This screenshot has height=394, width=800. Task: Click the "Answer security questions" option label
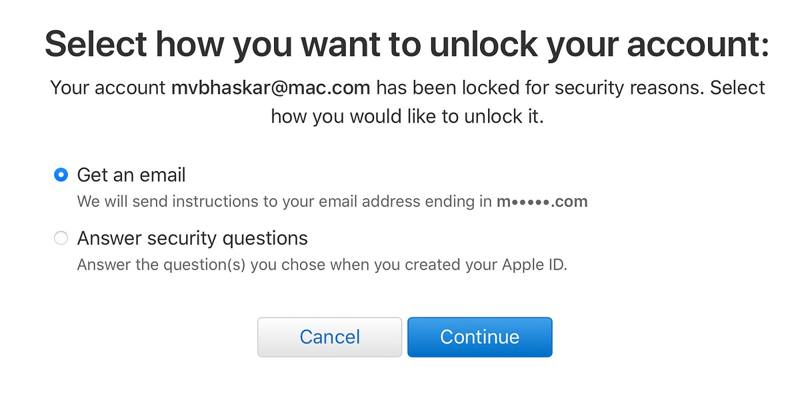pyautogui.click(x=192, y=238)
